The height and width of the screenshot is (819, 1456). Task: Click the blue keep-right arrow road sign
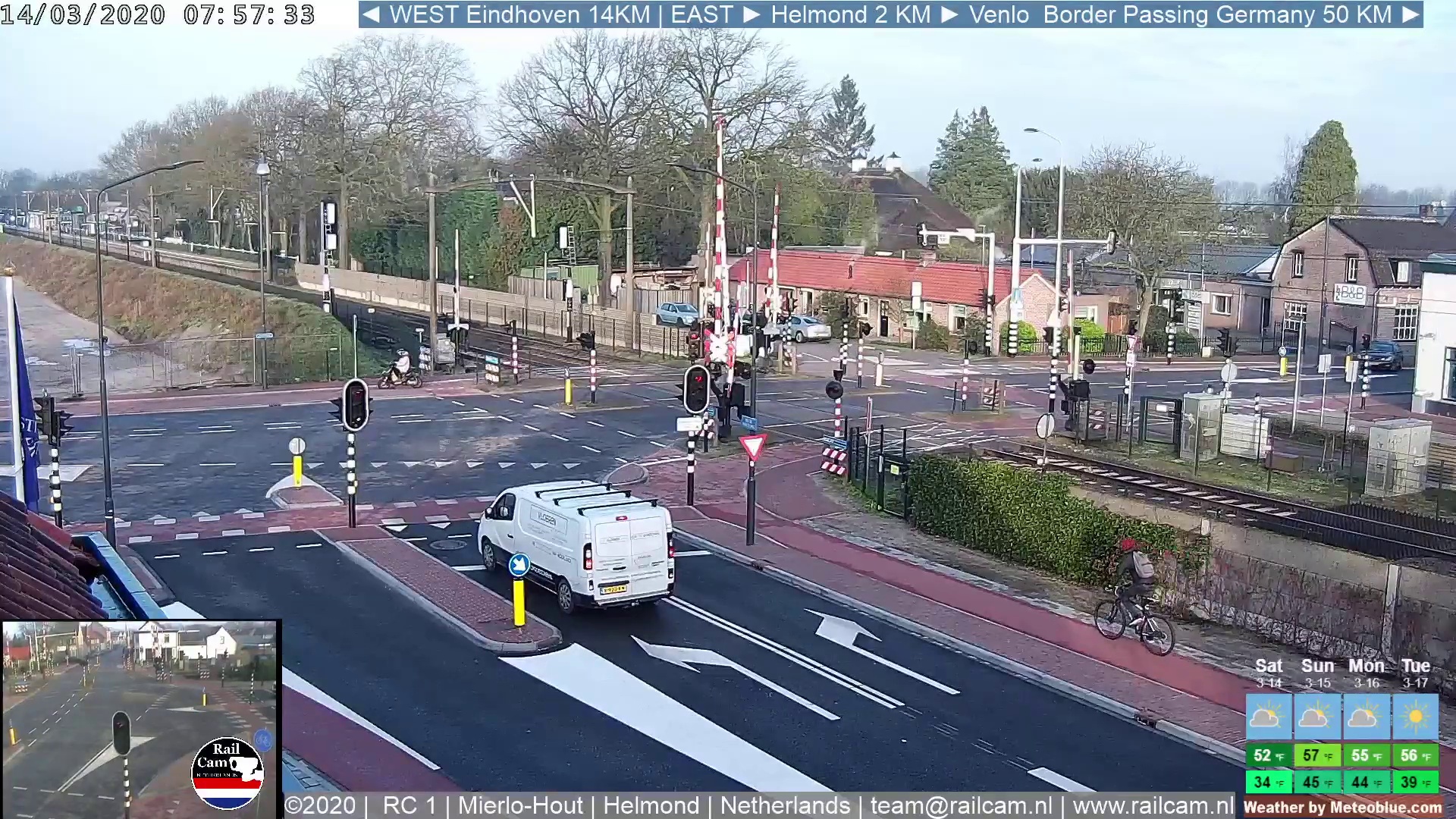point(519,565)
